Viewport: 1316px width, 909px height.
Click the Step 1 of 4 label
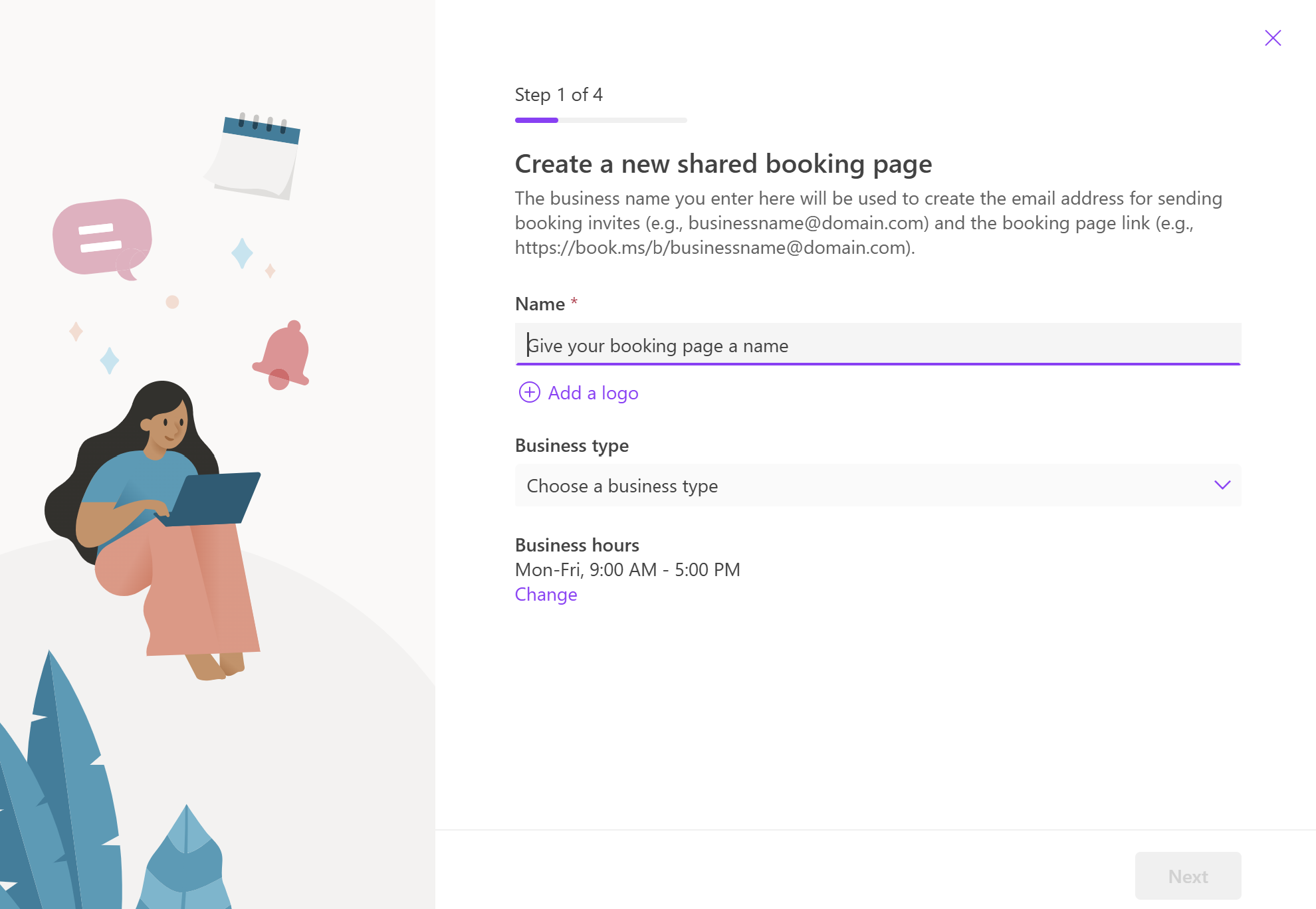[558, 95]
